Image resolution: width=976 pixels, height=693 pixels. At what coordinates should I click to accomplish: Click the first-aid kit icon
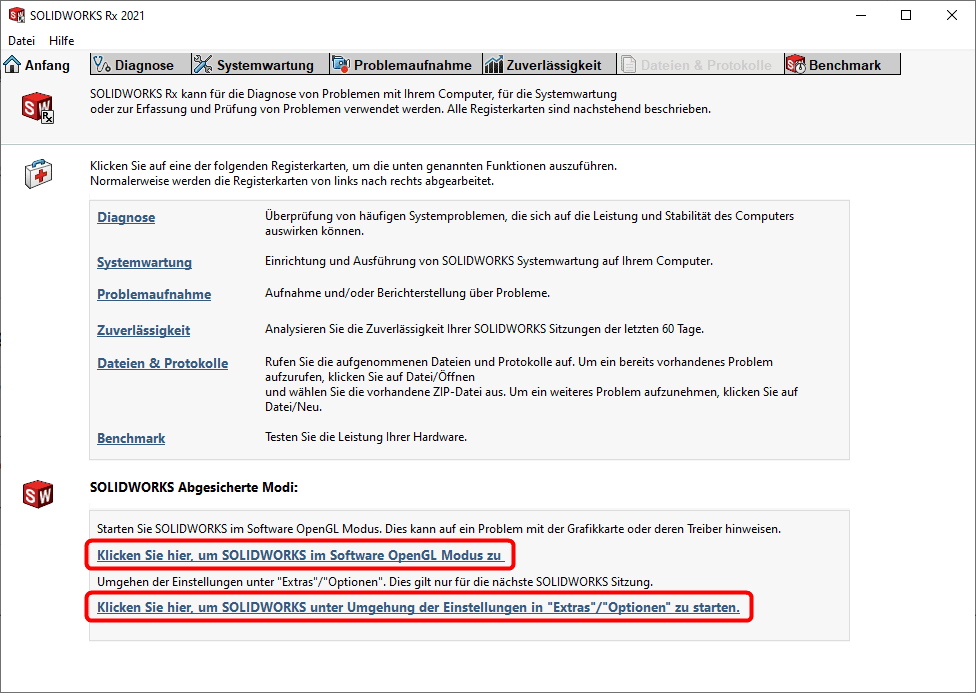[x=39, y=174]
